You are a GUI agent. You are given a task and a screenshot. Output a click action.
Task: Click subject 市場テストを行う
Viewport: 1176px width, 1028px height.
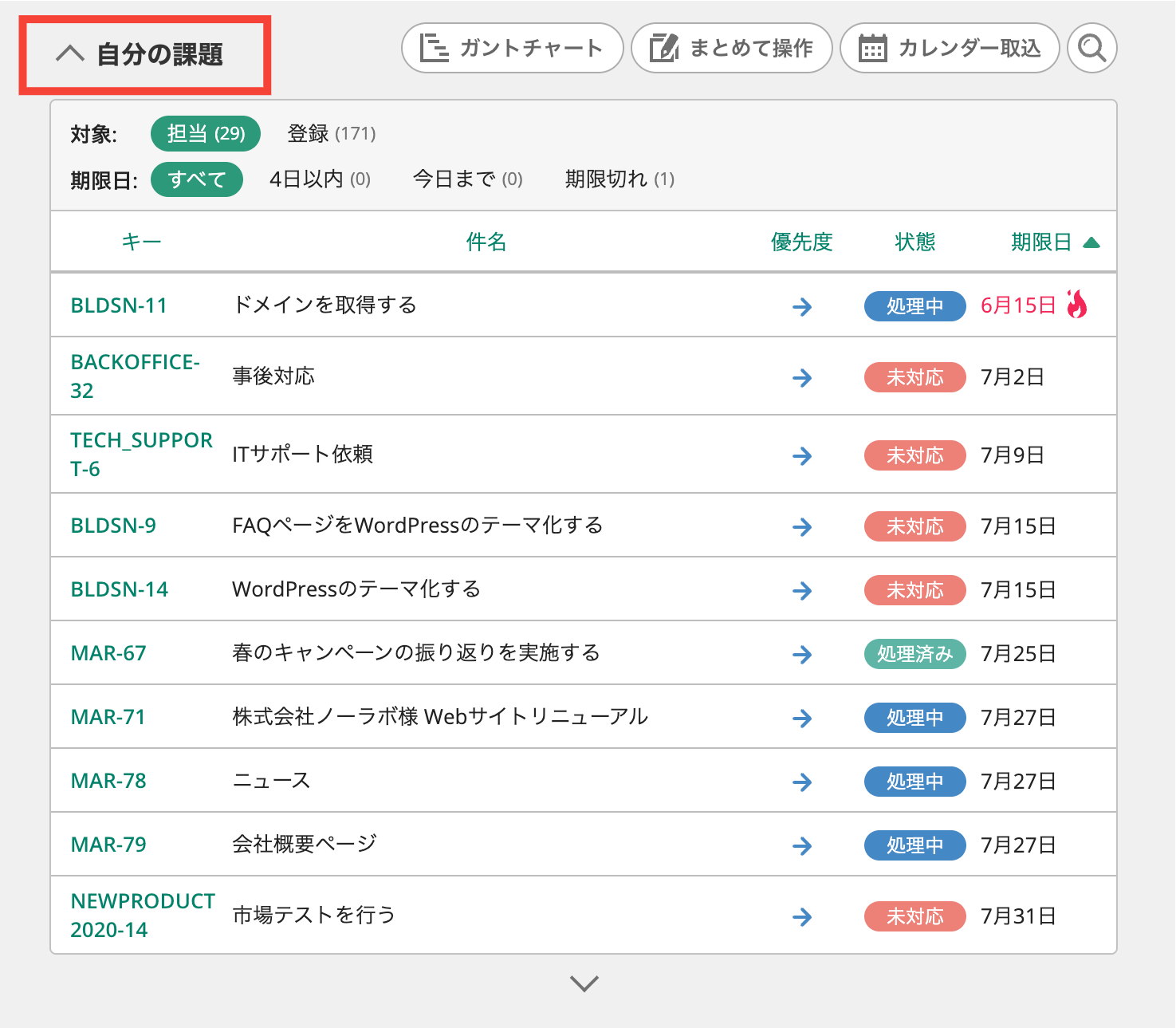[x=314, y=916]
